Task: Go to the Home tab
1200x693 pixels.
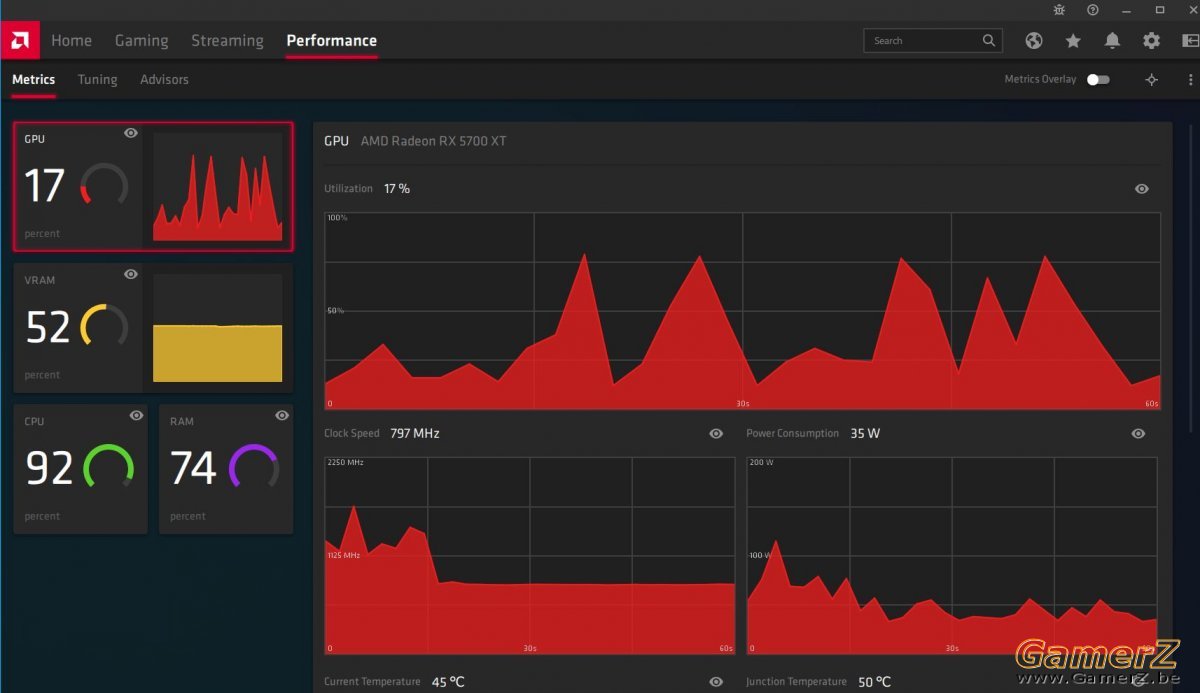Action: point(71,41)
